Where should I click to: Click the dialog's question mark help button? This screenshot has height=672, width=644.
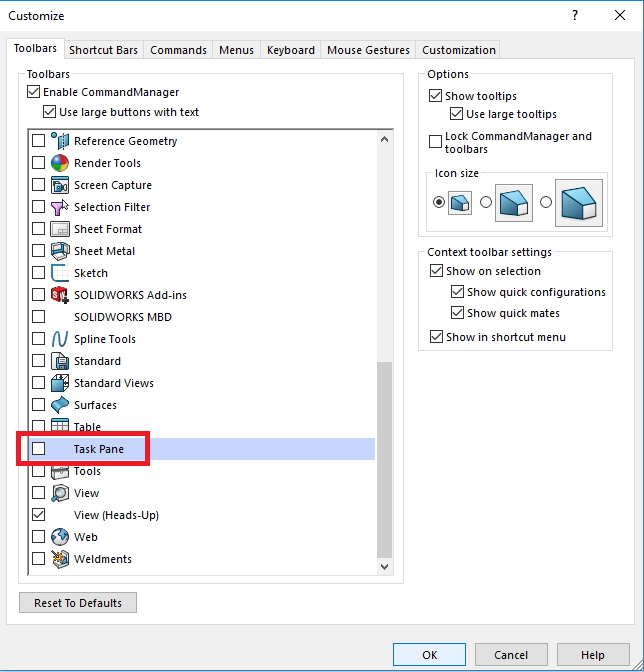pyautogui.click(x=575, y=16)
